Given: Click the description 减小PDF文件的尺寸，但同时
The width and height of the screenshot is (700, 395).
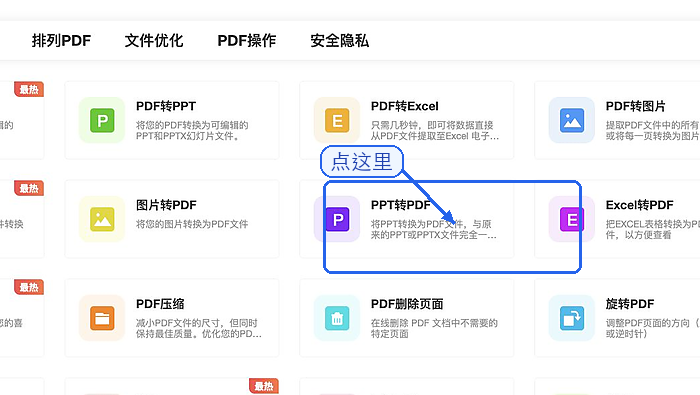Looking at the screenshot, I should coord(197,323).
